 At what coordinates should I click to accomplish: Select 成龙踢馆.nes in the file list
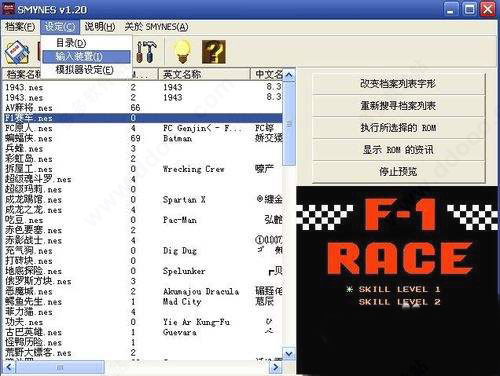point(33,200)
